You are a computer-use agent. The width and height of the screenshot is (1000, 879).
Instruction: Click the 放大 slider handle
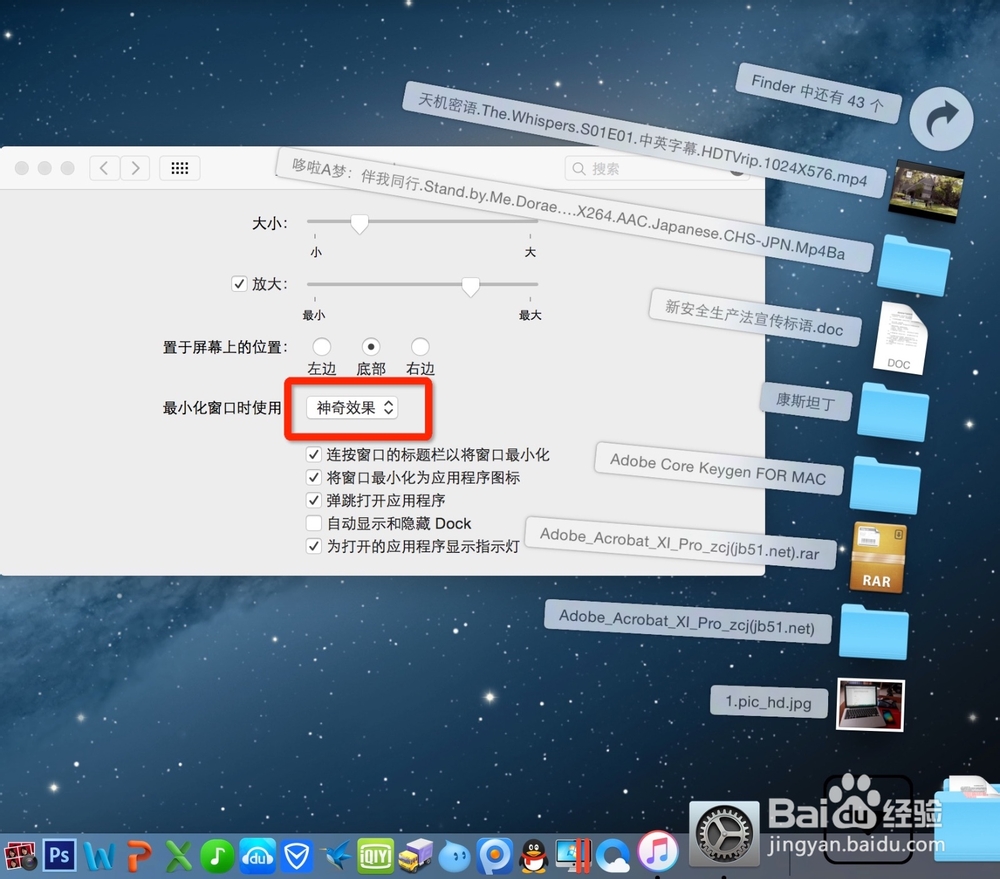pyautogui.click(x=470, y=287)
